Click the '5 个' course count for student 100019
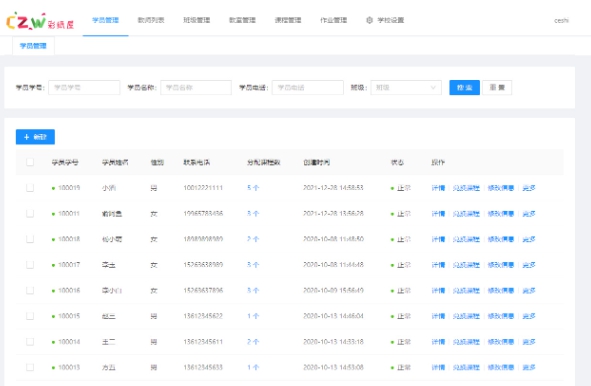This screenshot has height=386, width=591. click(253, 188)
